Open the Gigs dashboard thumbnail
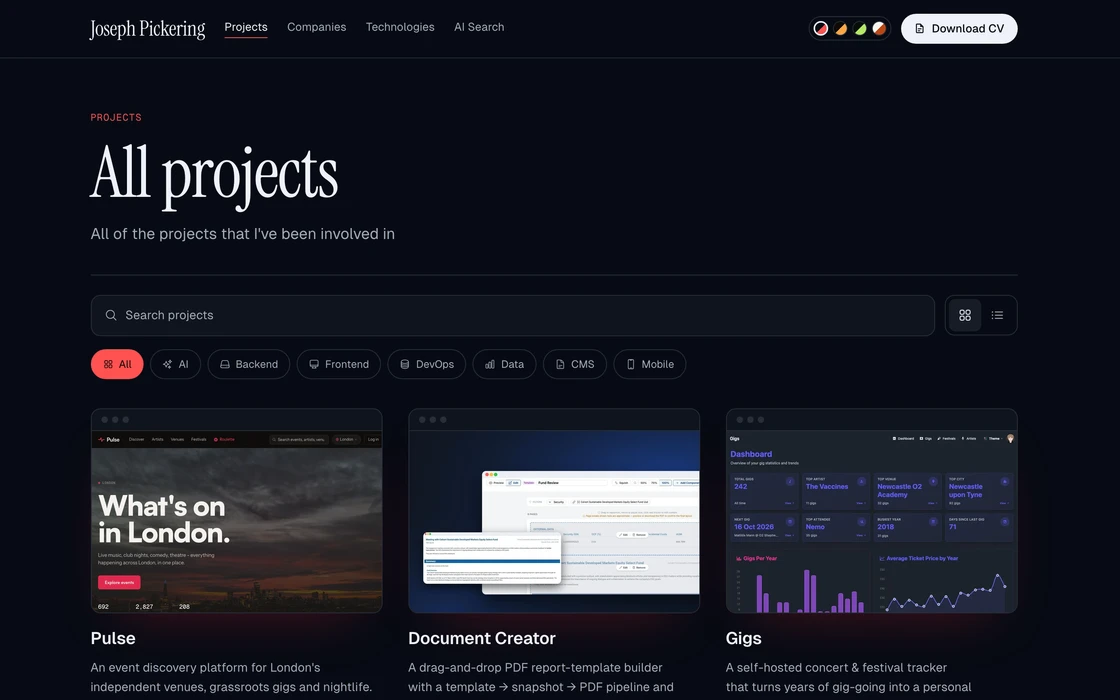Viewport: 1120px width, 700px height. 871,511
